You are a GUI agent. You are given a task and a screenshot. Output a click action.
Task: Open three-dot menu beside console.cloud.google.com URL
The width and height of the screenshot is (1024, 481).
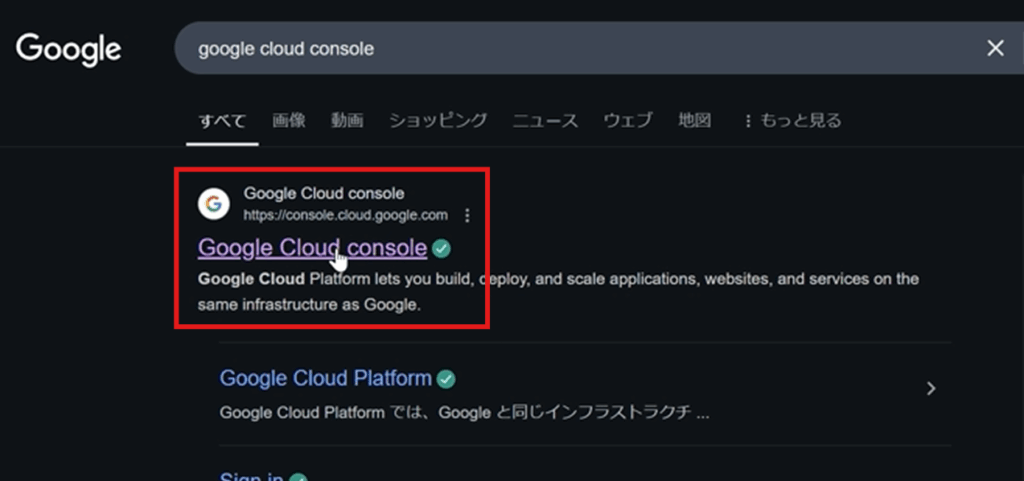point(467,215)
